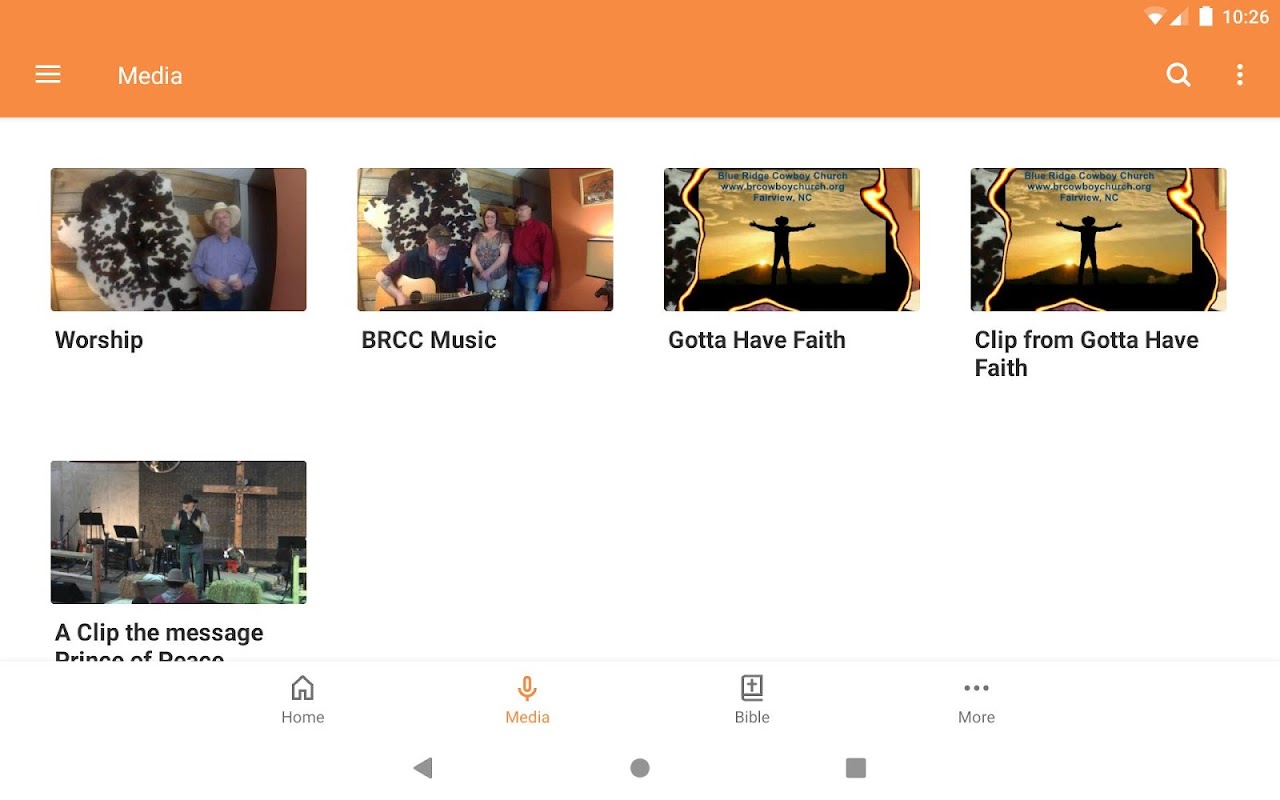Tap the Android home circle button

(x=640, y=768)
